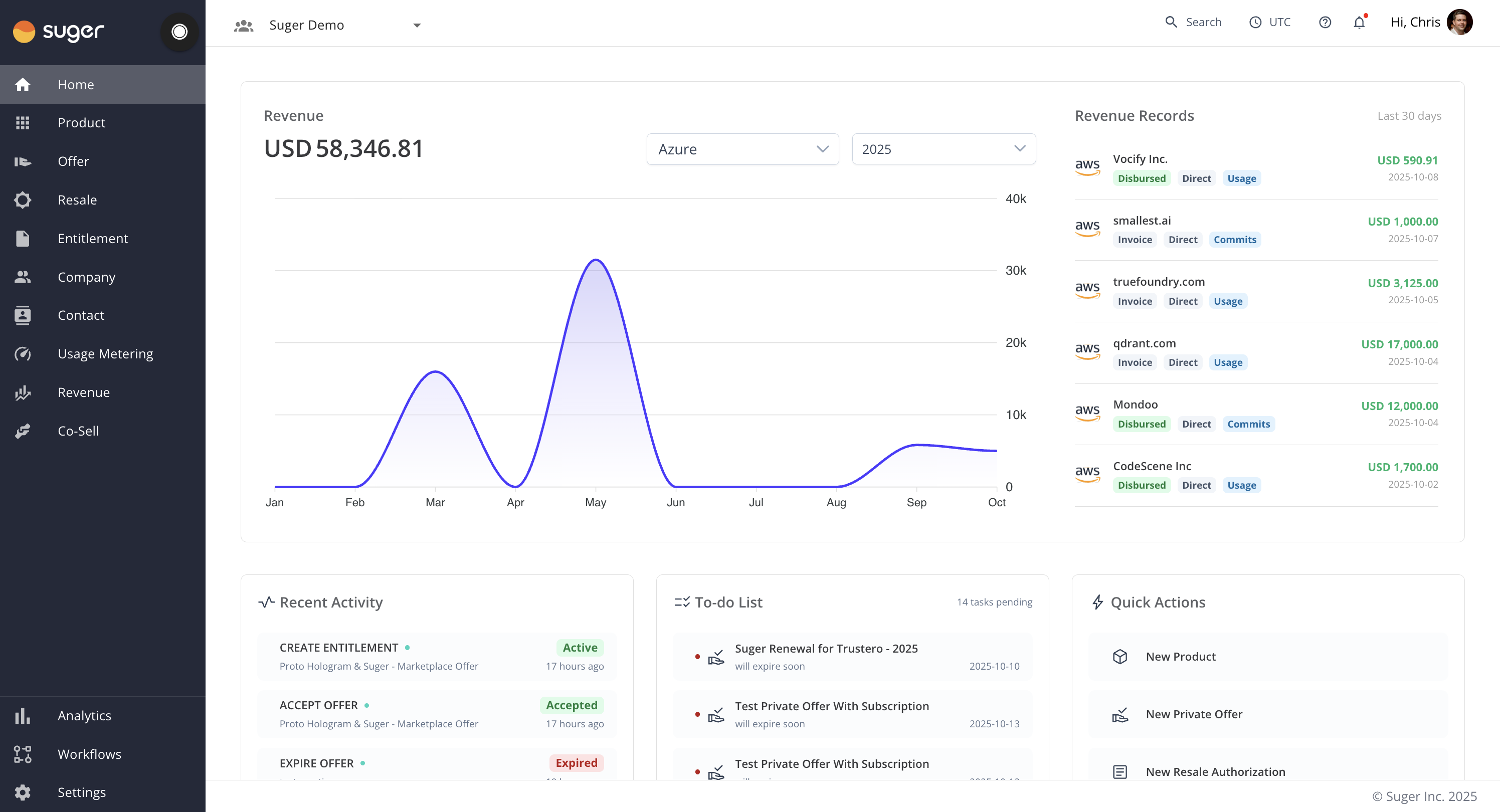Screen dimensions: 1500x812
Task: Switch timezone via UTC clock button
Action: (1270, 23)
